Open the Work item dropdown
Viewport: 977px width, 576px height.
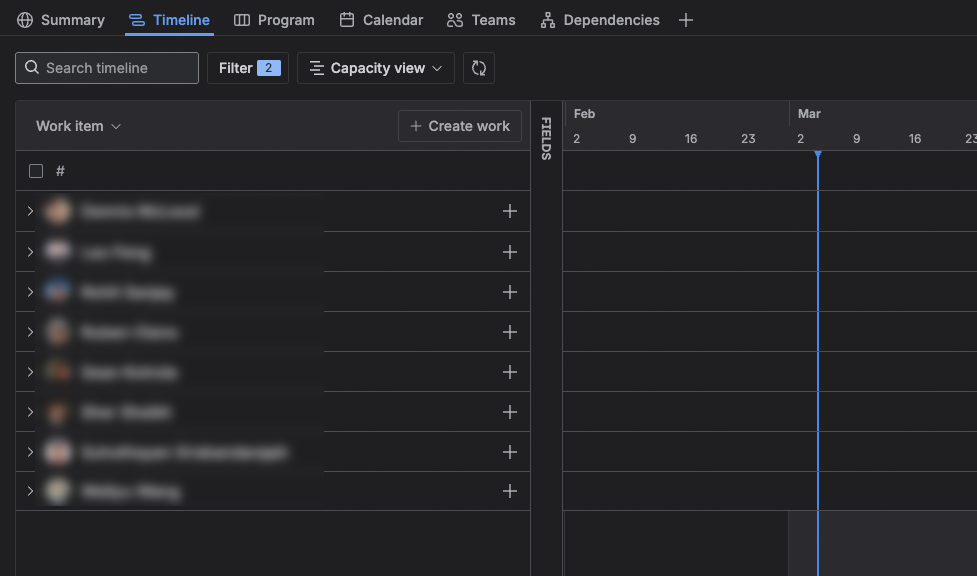point(79,126)
